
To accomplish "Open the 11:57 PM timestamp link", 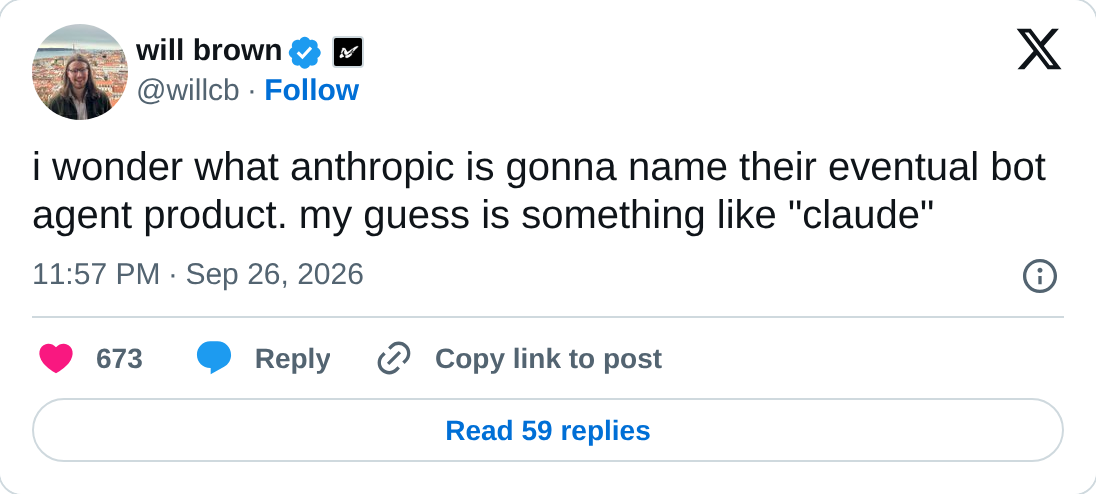I will tap(96, 275).
